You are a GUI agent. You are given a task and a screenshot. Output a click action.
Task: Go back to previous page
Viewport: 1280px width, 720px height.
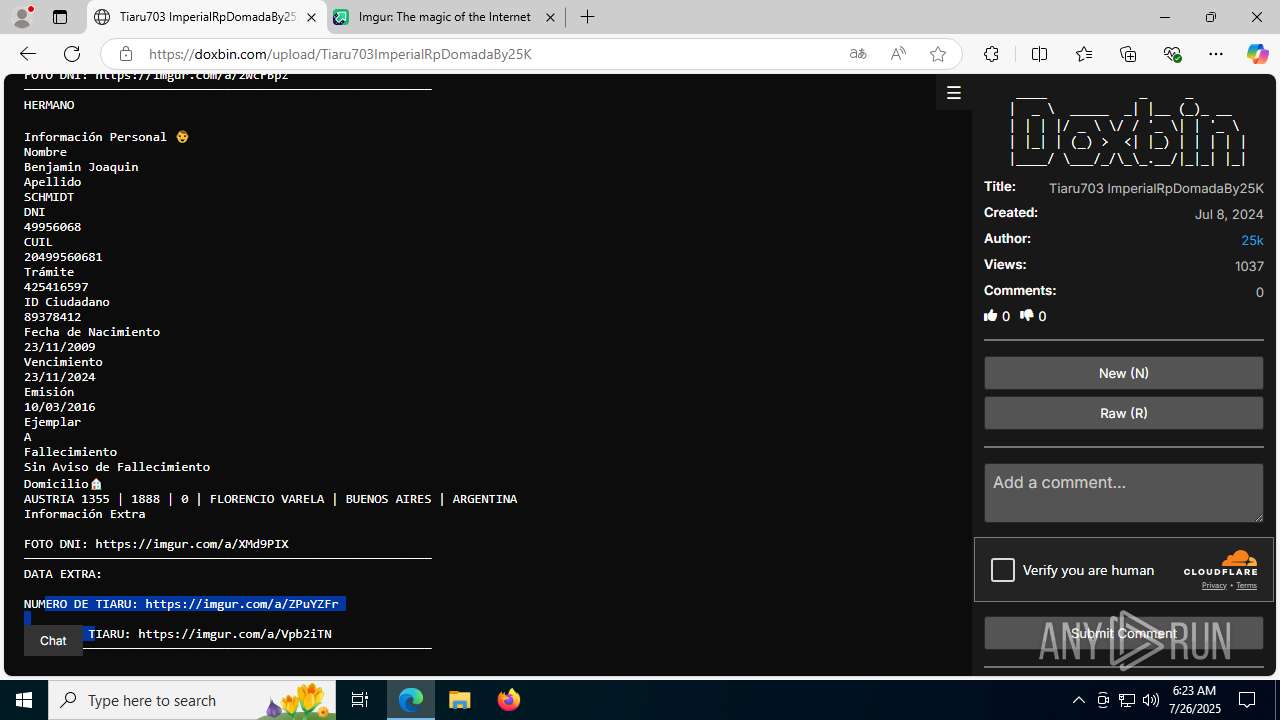tap(28, 54)
